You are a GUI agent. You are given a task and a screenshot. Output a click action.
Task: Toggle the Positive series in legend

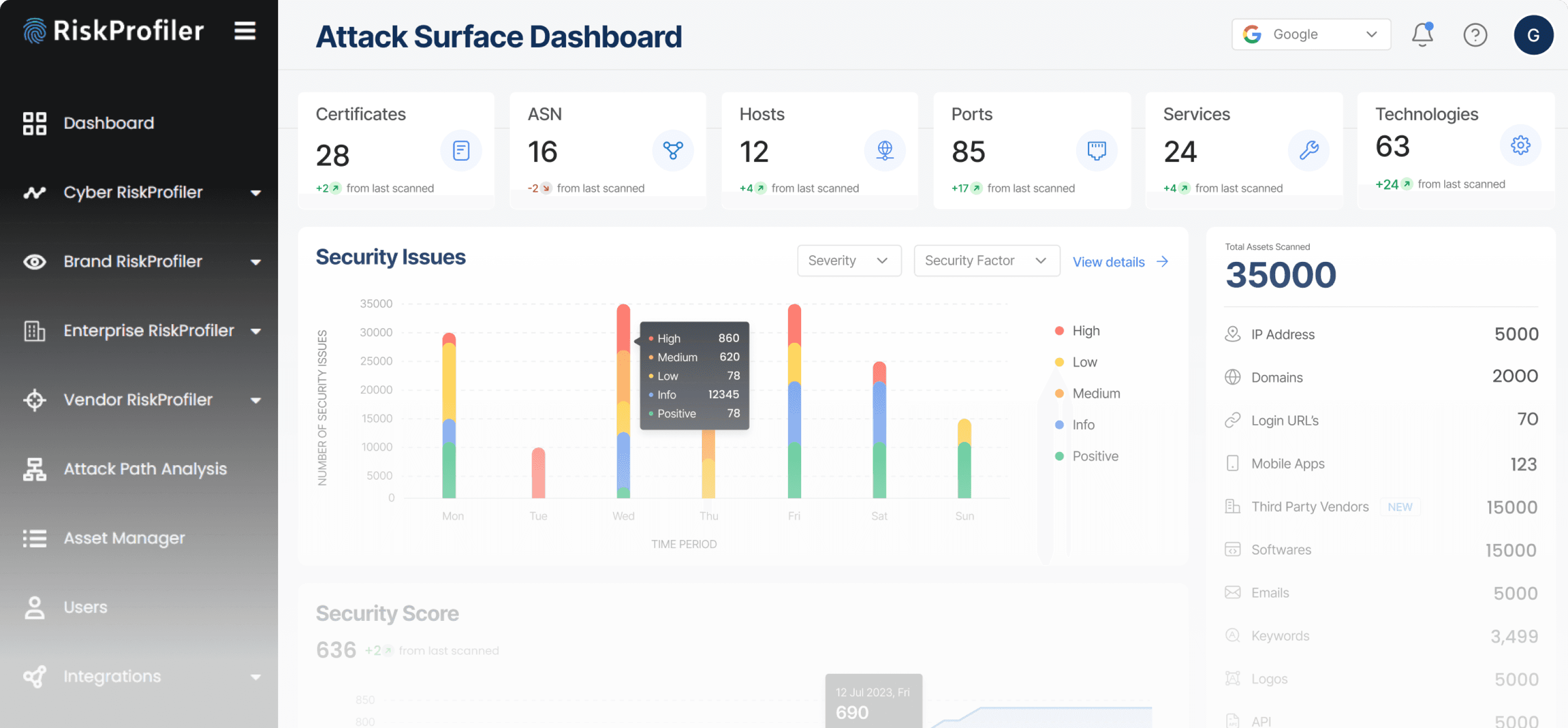click(1094, 456)
